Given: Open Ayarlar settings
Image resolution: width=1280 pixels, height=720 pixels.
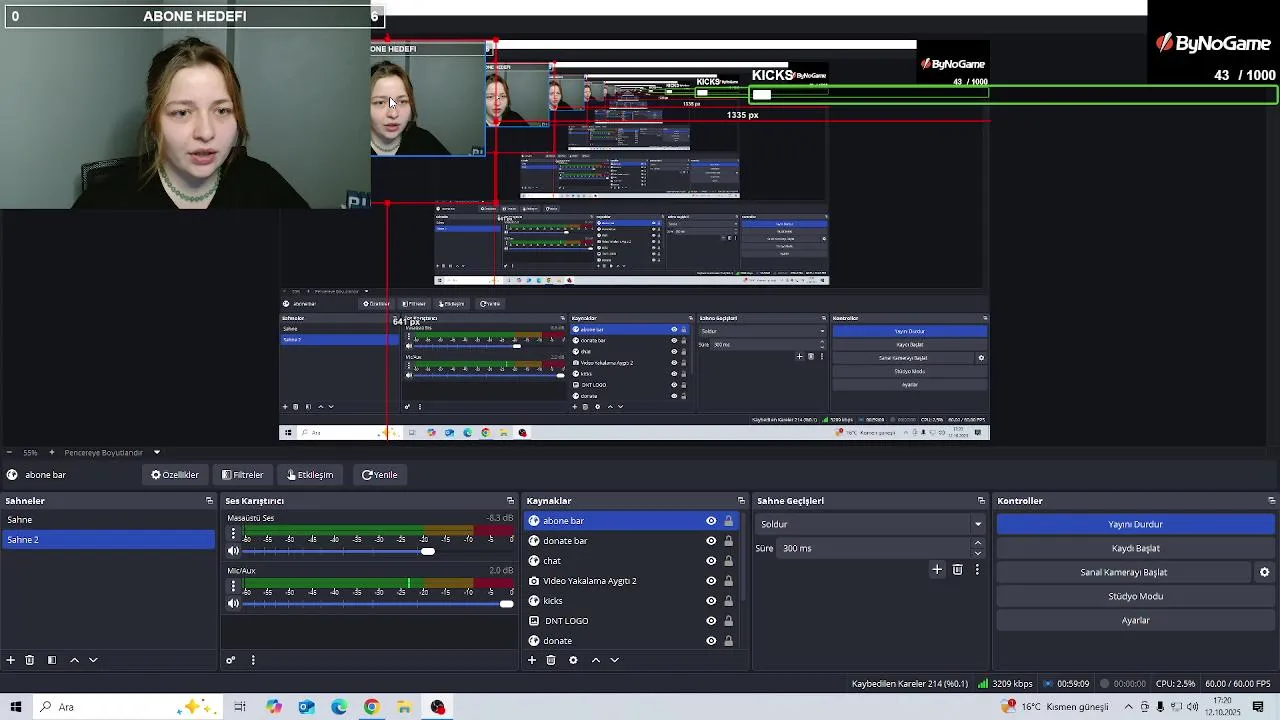Looking at the screenshot, I should point(1135,620).
